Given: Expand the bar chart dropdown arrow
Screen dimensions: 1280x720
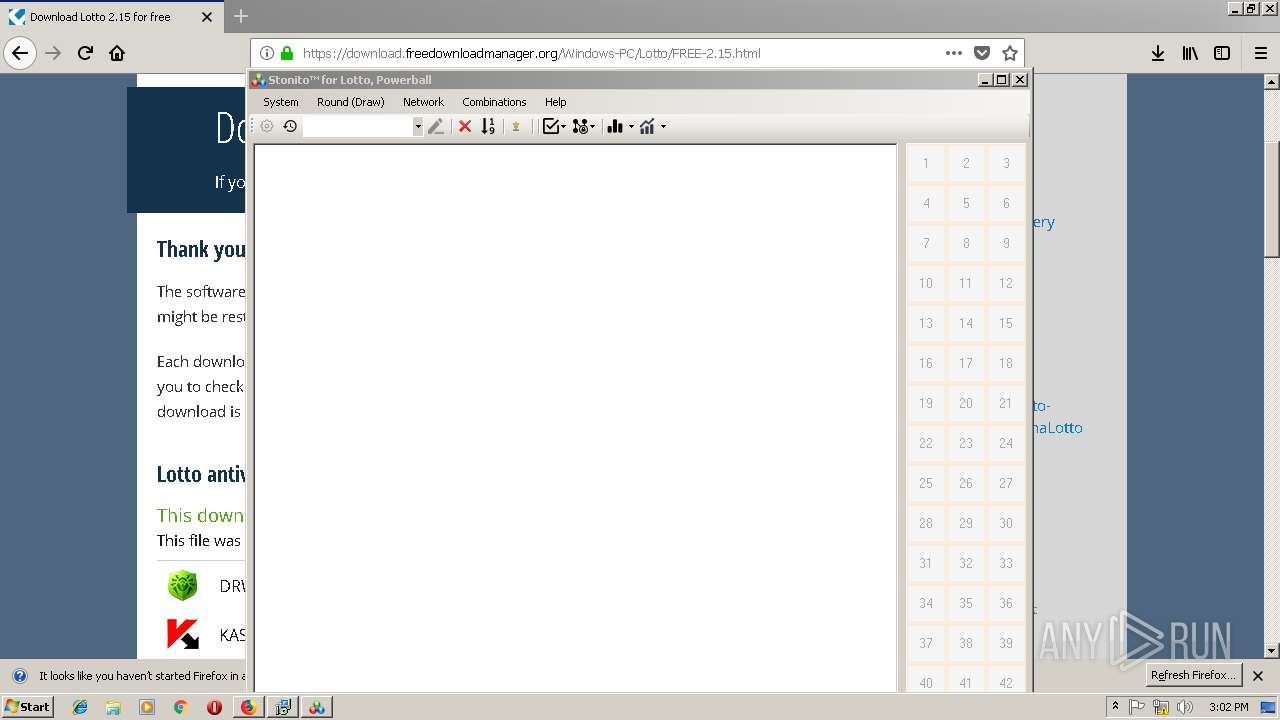Looking at the screenshot, I should click(631, 127).
